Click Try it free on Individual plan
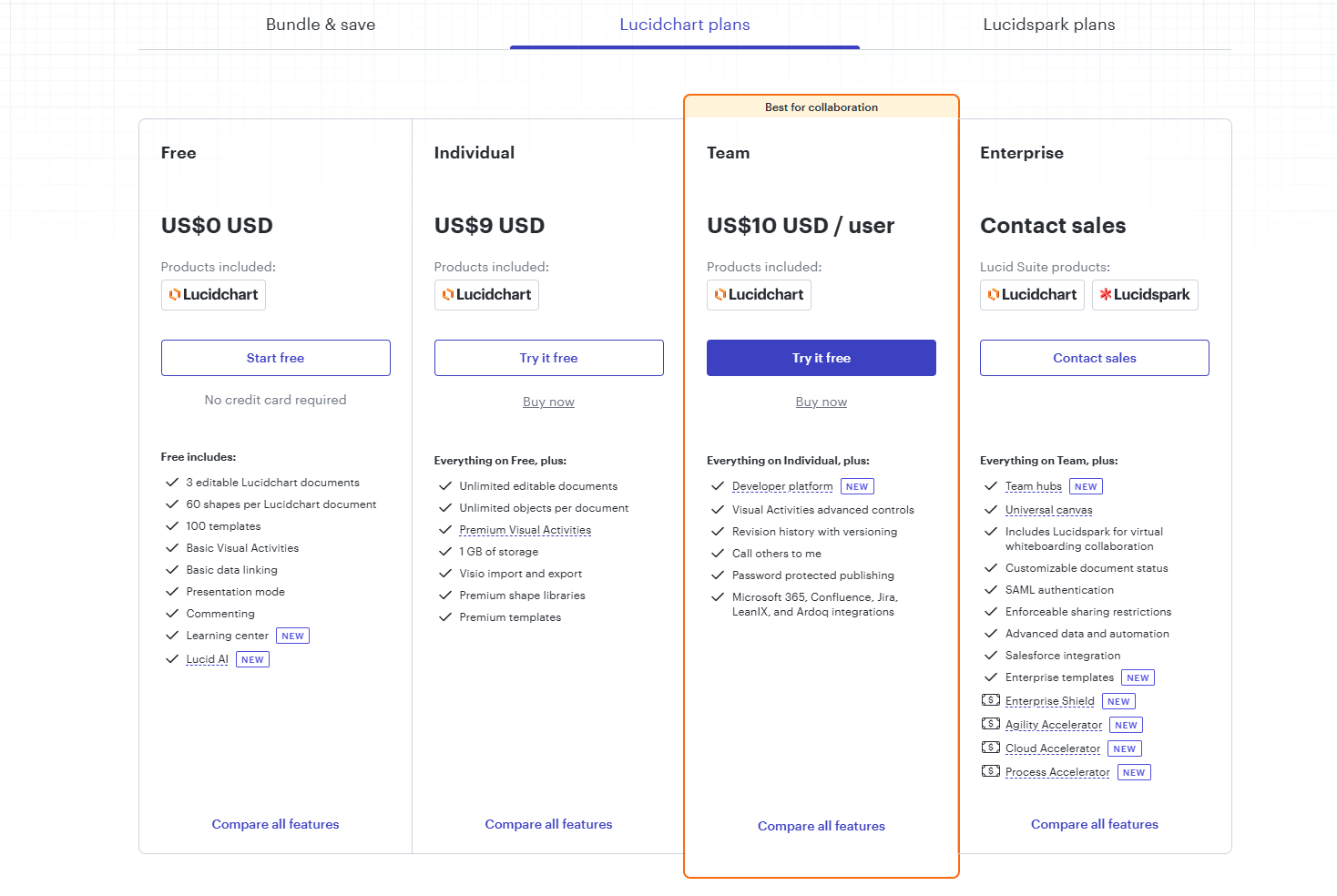This screenshot has height=896, width=1337. coord(549,358)
